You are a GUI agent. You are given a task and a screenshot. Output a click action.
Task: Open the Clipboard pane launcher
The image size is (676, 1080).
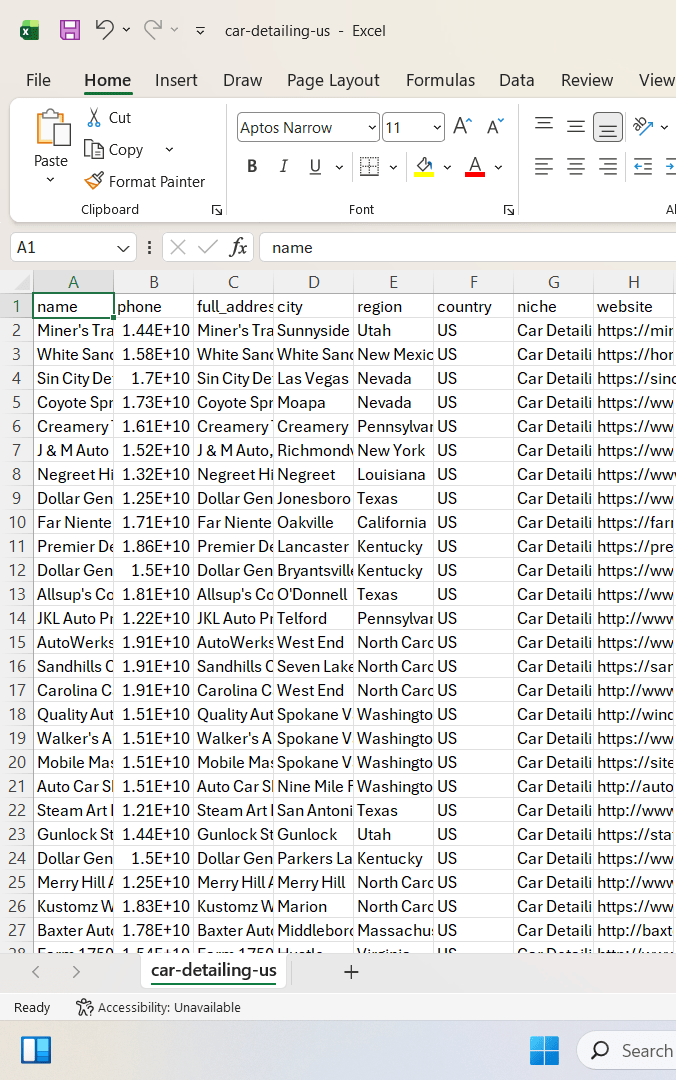pyautogui.click(x=217, y=210)
